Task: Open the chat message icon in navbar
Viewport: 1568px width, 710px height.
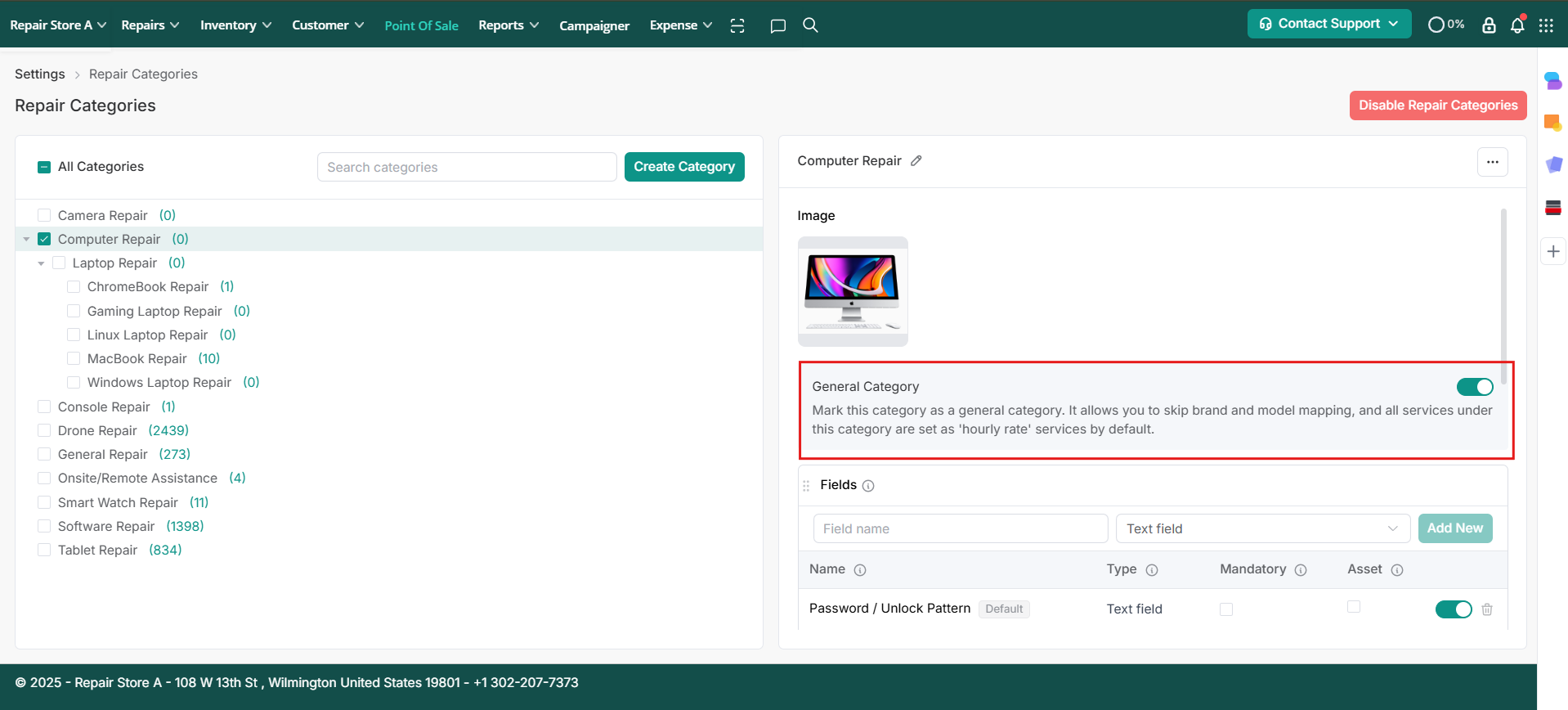Action: point(777,25)
